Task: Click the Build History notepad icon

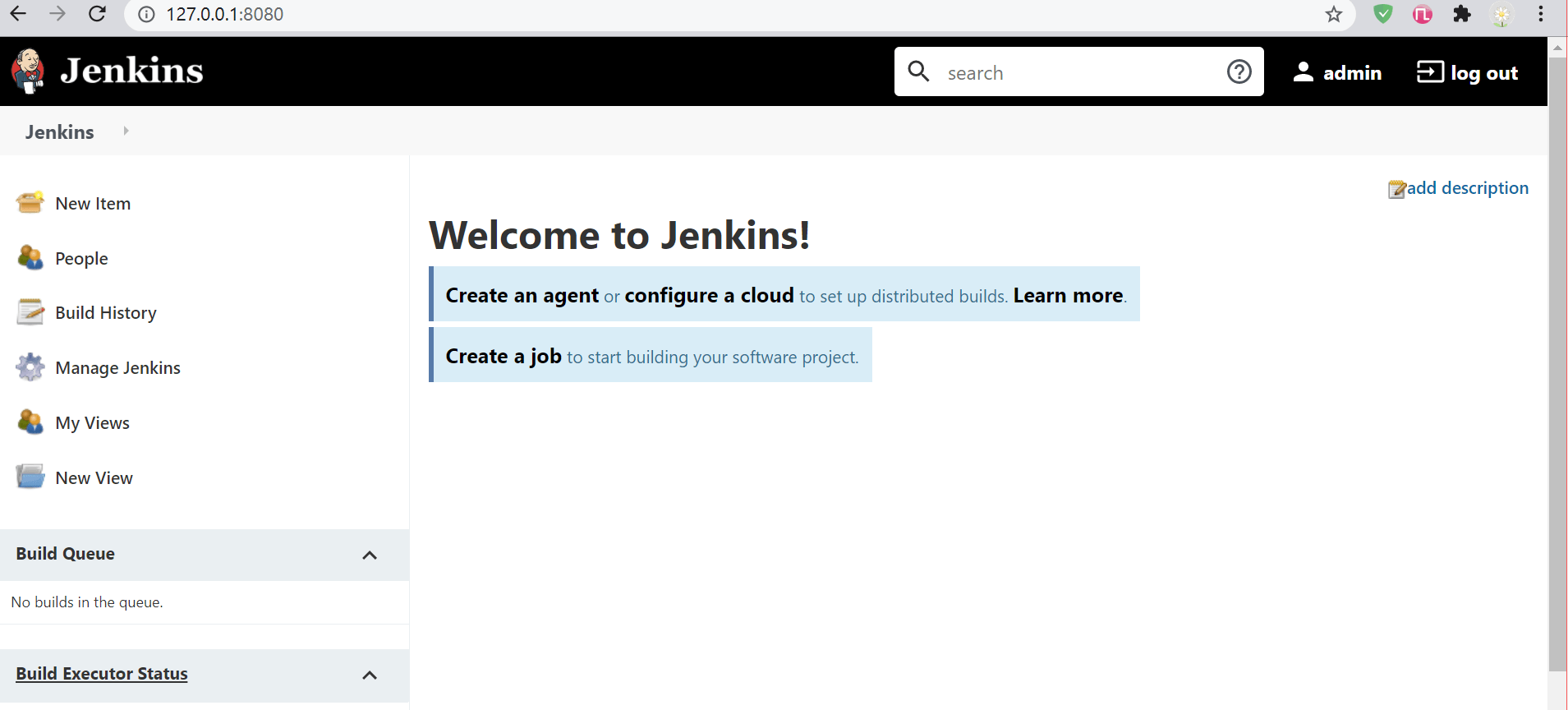Action: 30,312
